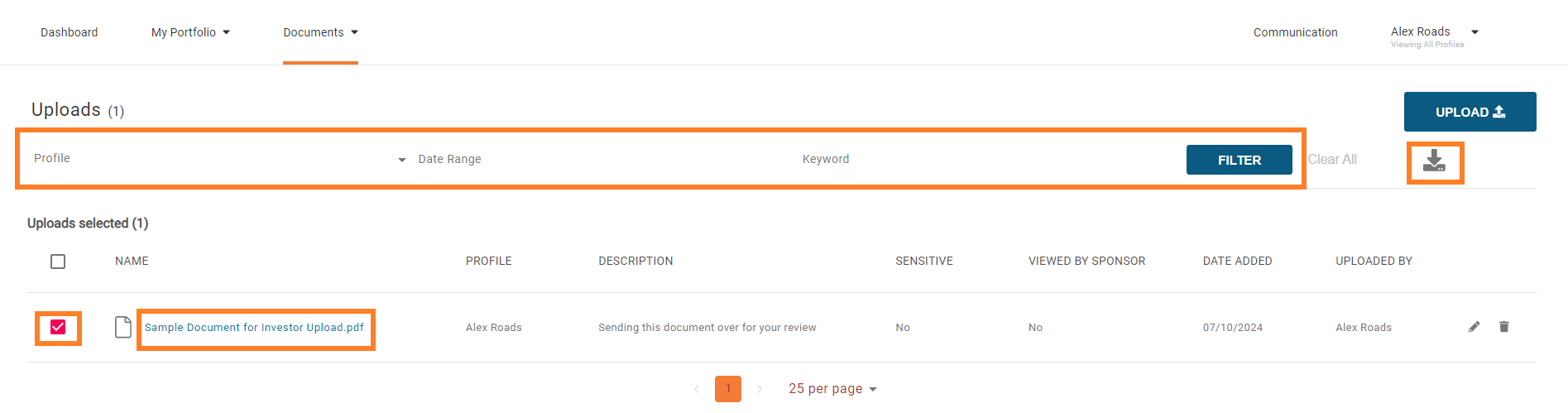Tick the select-all checkbox in the header
The width and height of the screenshot is (1568, 413).
[x=58, y=262]
